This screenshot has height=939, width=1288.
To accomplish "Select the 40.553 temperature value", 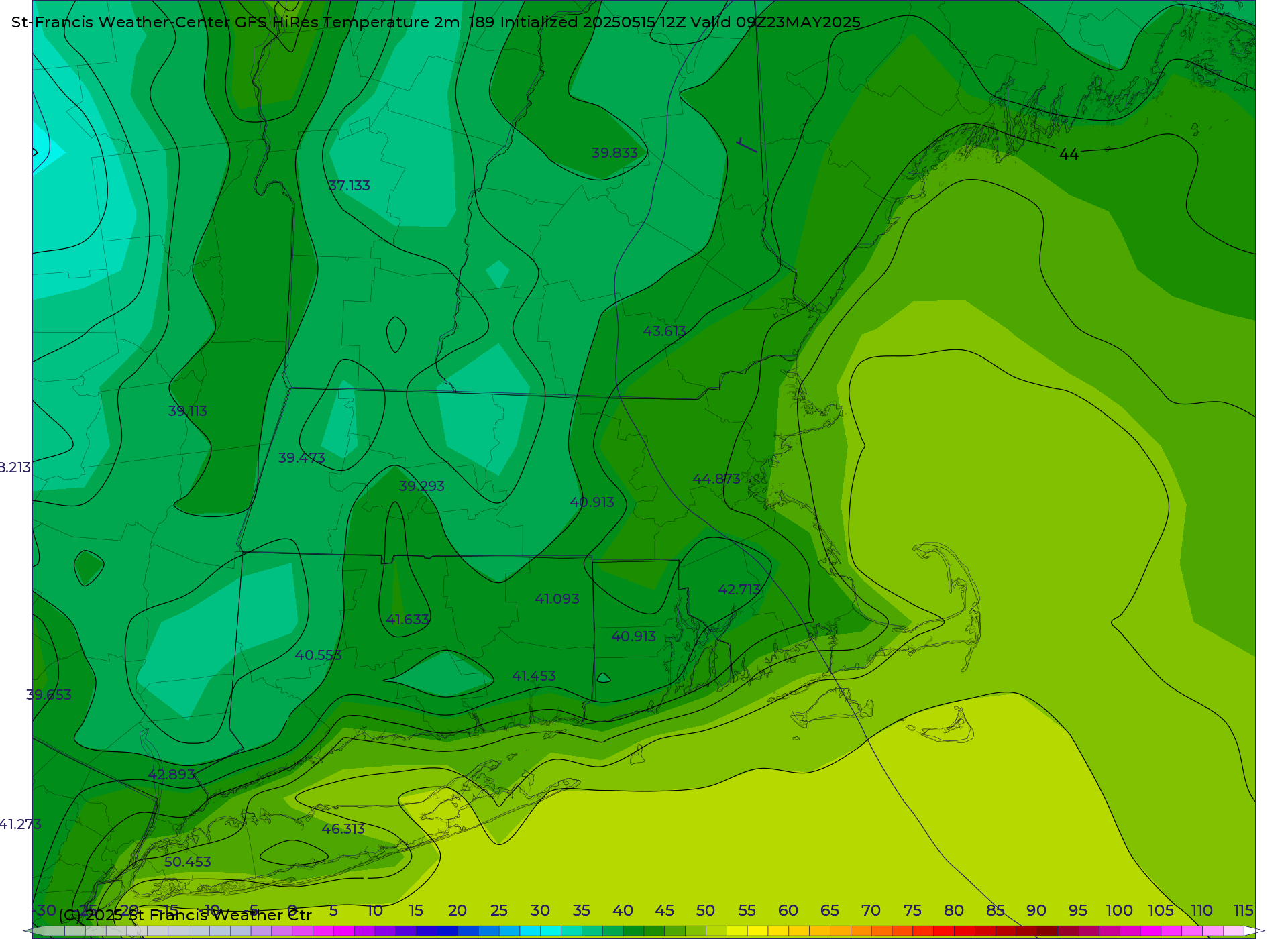I will click(318, 655).
